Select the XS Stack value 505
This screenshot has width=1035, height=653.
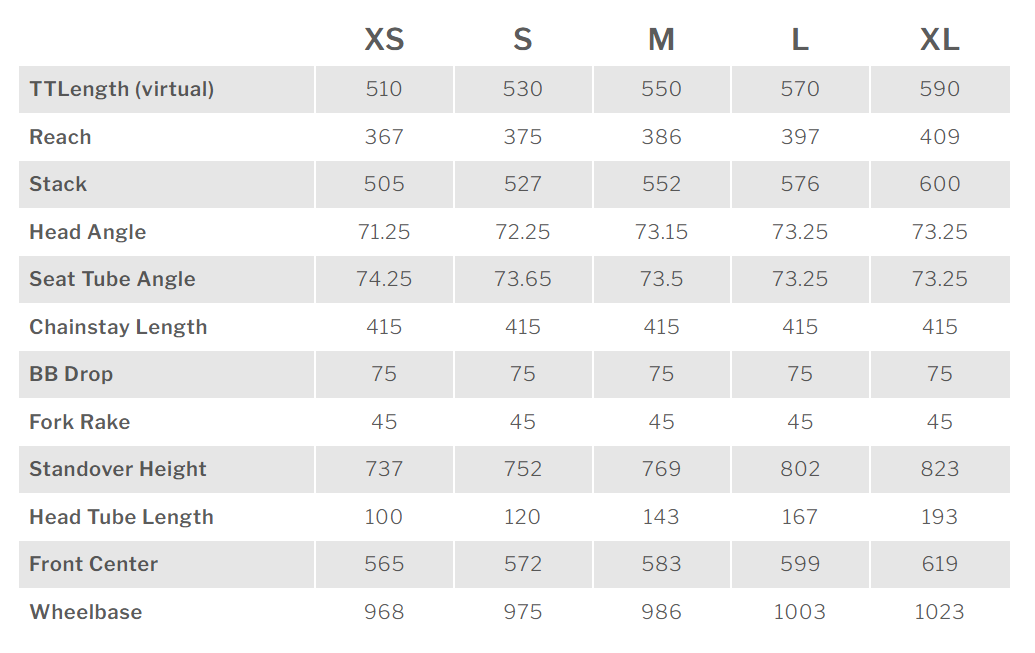tap(384, 184)
